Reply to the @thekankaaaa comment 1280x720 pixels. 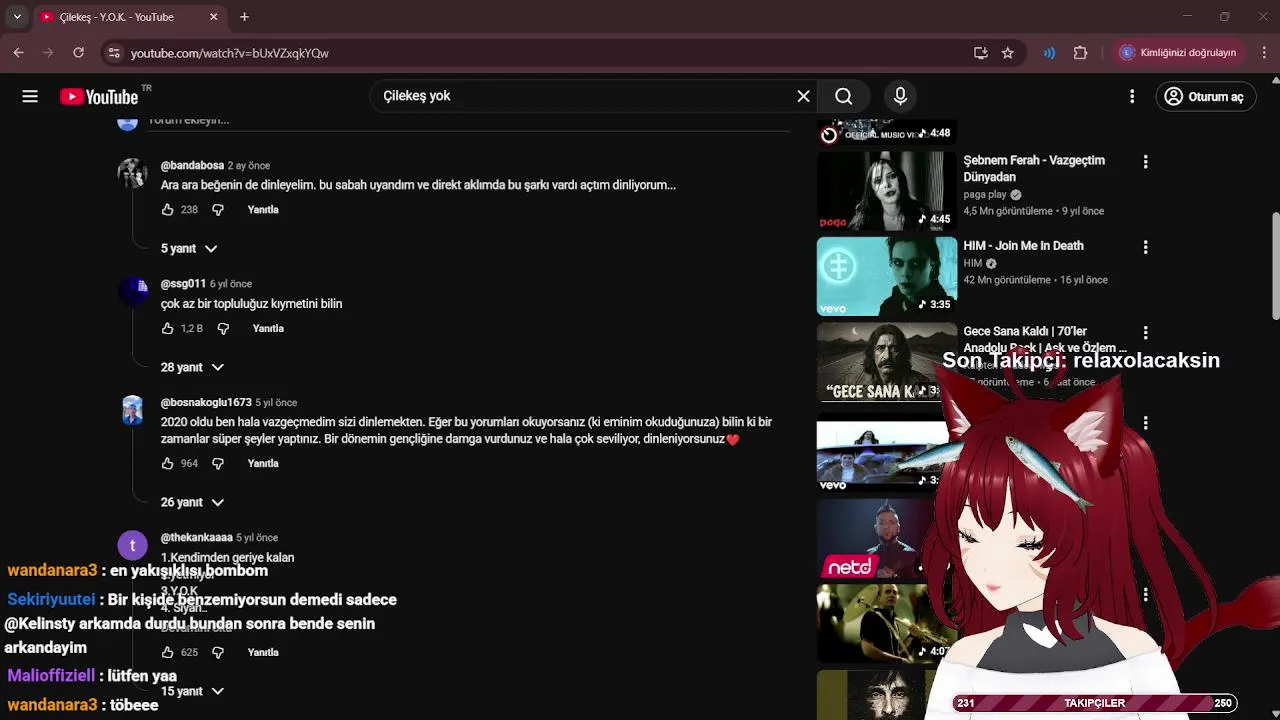tap(263, 652)
